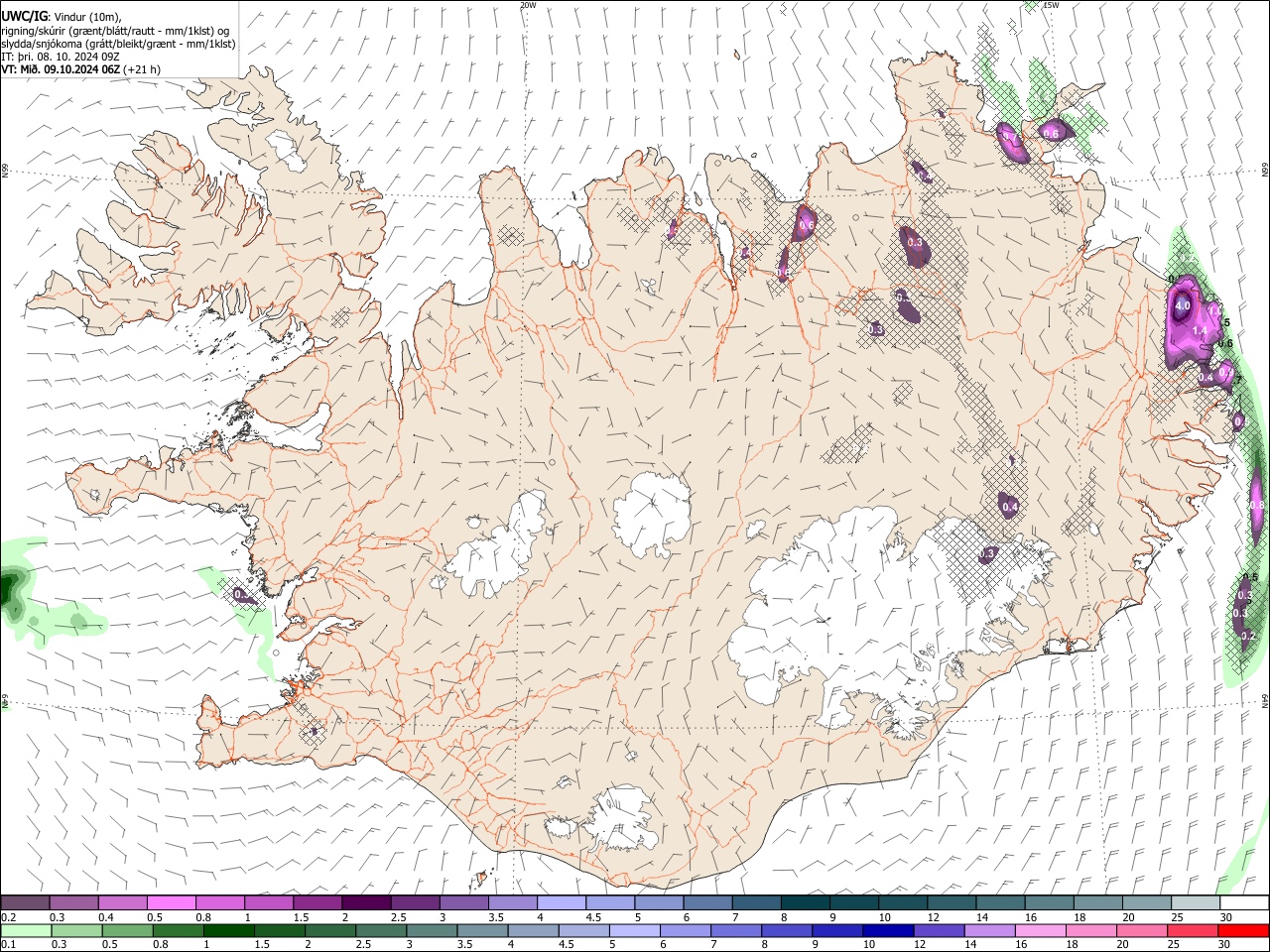The height and width of the screenshot is (952, 1270).
Task: Click the 'rigning/skúrir' legend description line
Action: pos(116,31)
